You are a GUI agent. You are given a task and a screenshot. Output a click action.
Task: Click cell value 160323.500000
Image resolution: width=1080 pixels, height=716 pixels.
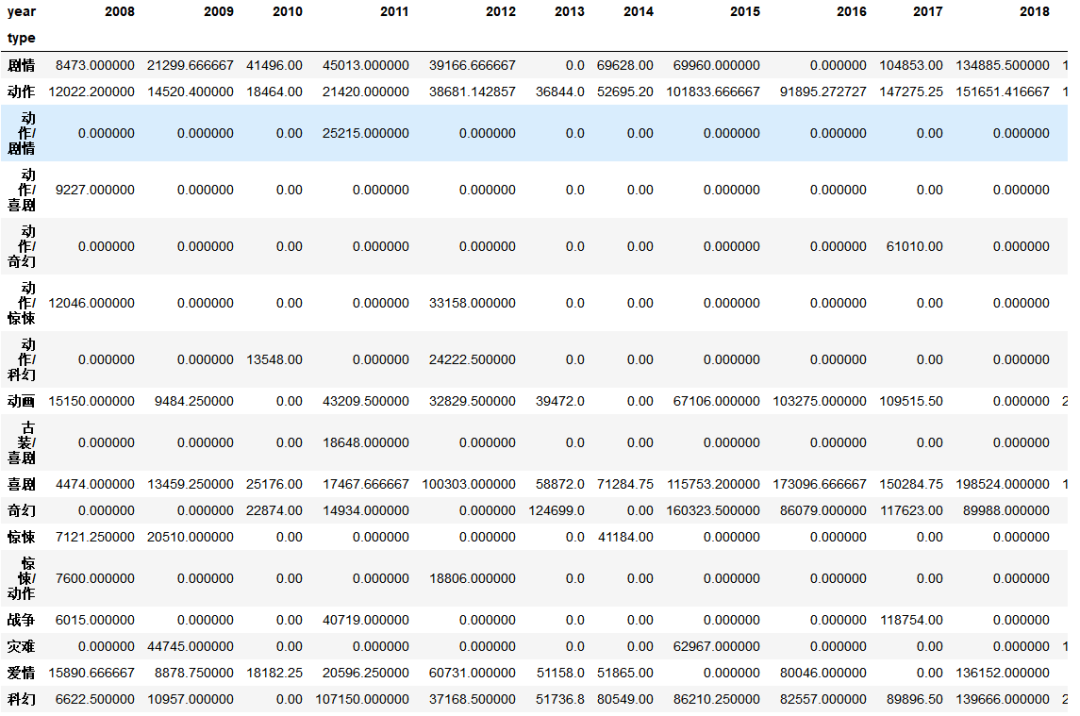click(x=713, y=511)
